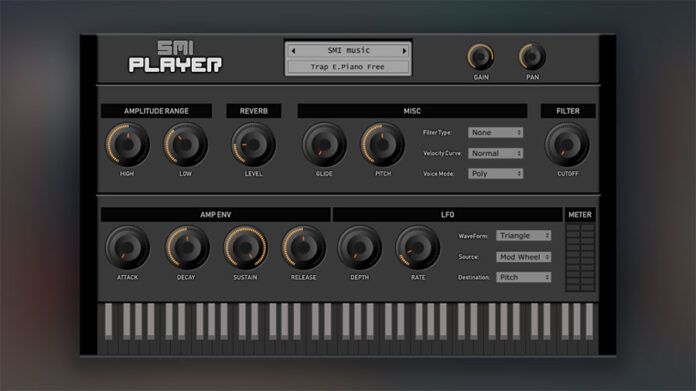
Task: Click the Destination label
Action: point(474,277)
